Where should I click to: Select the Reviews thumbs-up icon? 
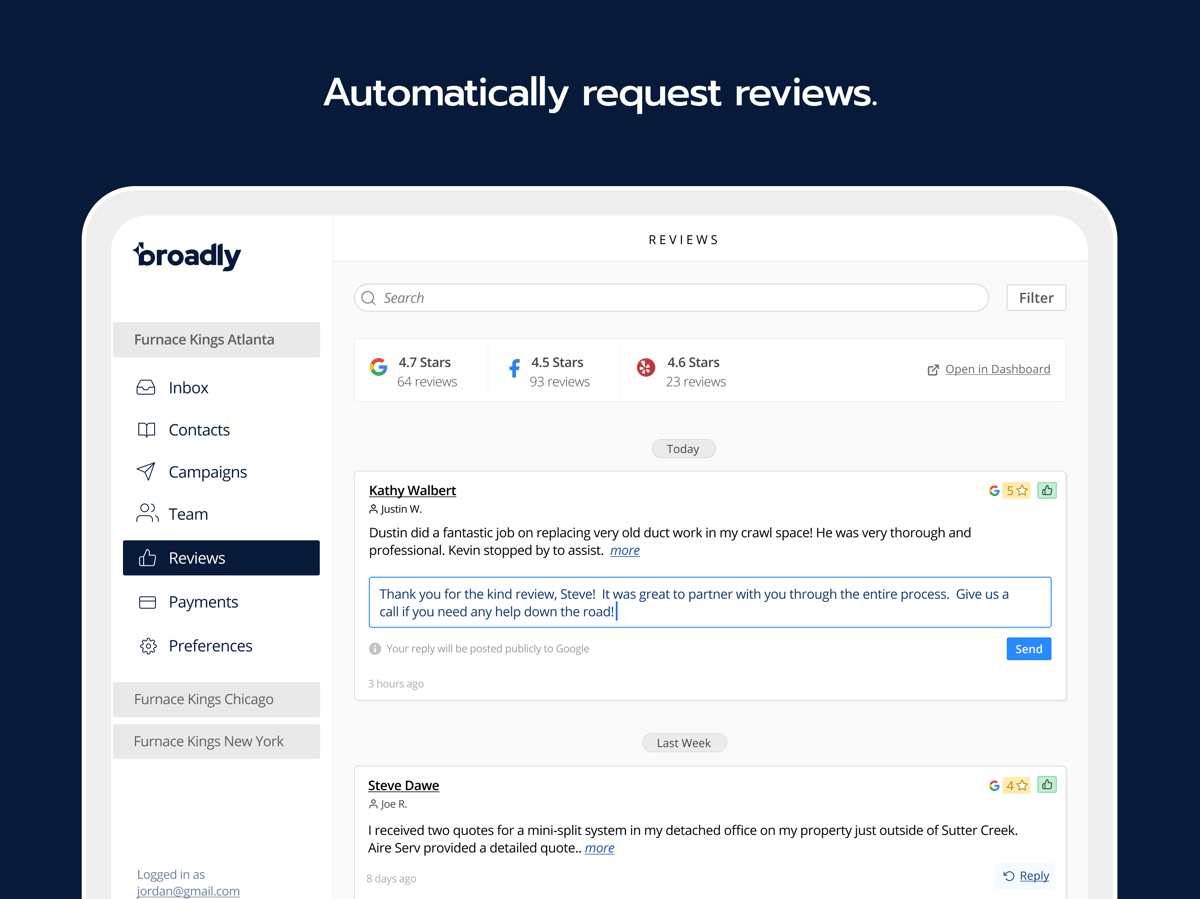pyautogui.click(x=148, y=557)
